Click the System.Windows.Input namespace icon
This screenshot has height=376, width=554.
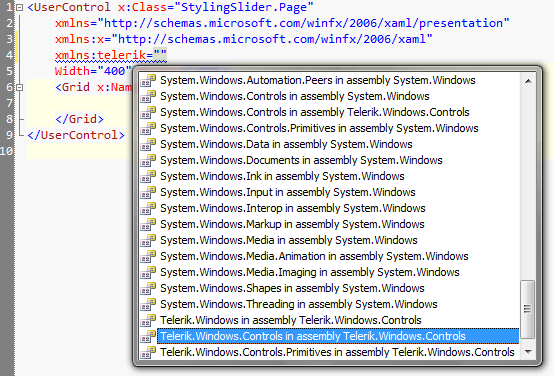click(x=148, y=192)
